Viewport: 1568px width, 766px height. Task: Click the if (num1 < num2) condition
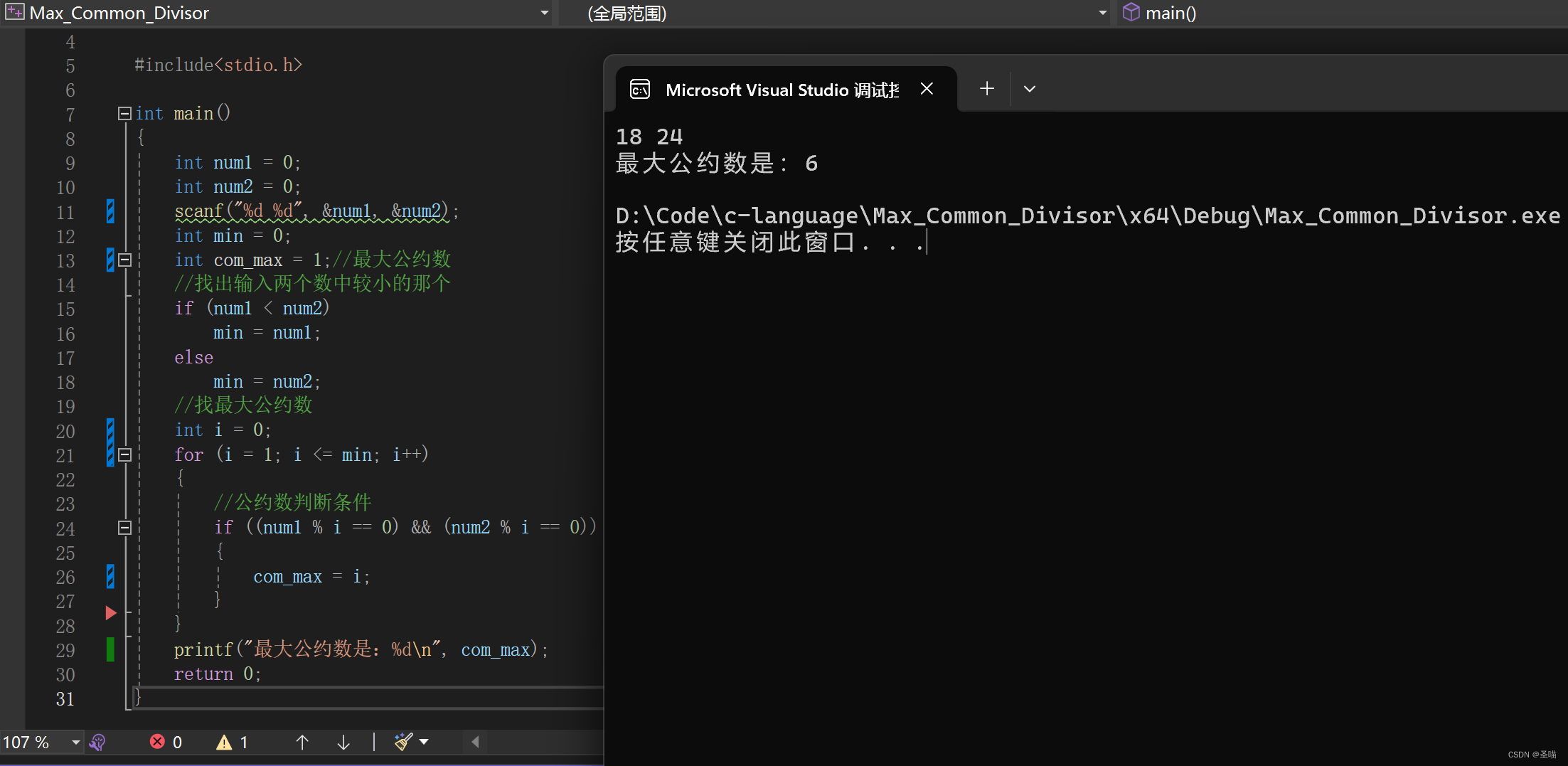(252, 309)
